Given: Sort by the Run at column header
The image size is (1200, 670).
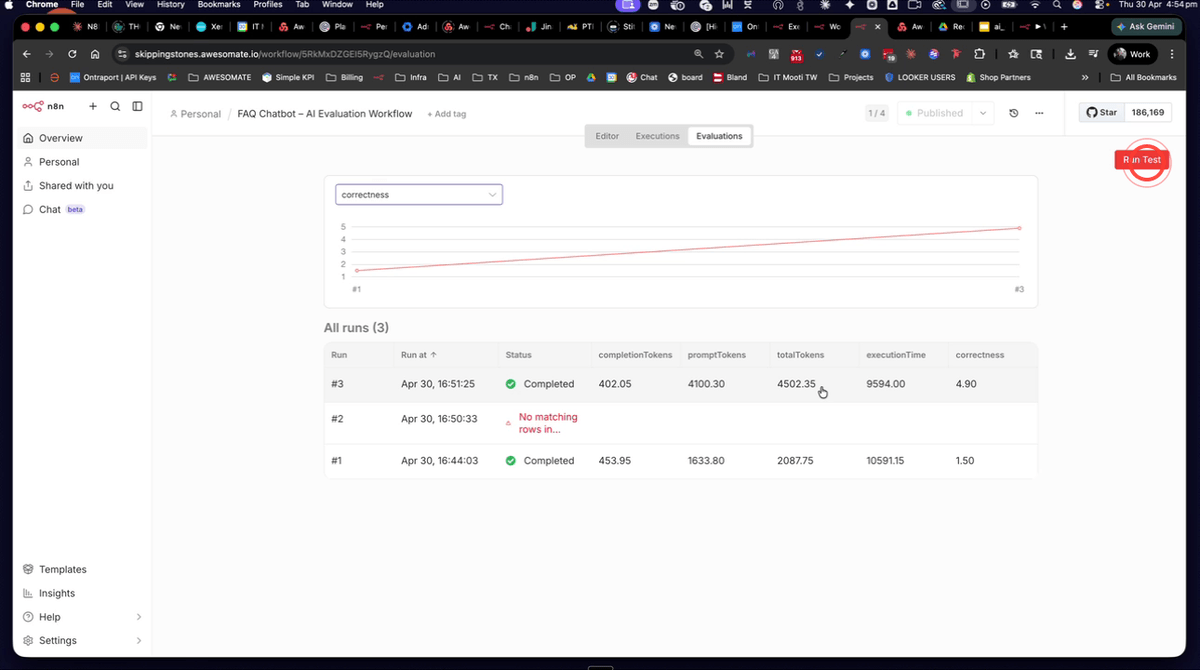Looking at the screenshot, I should 418,355.
